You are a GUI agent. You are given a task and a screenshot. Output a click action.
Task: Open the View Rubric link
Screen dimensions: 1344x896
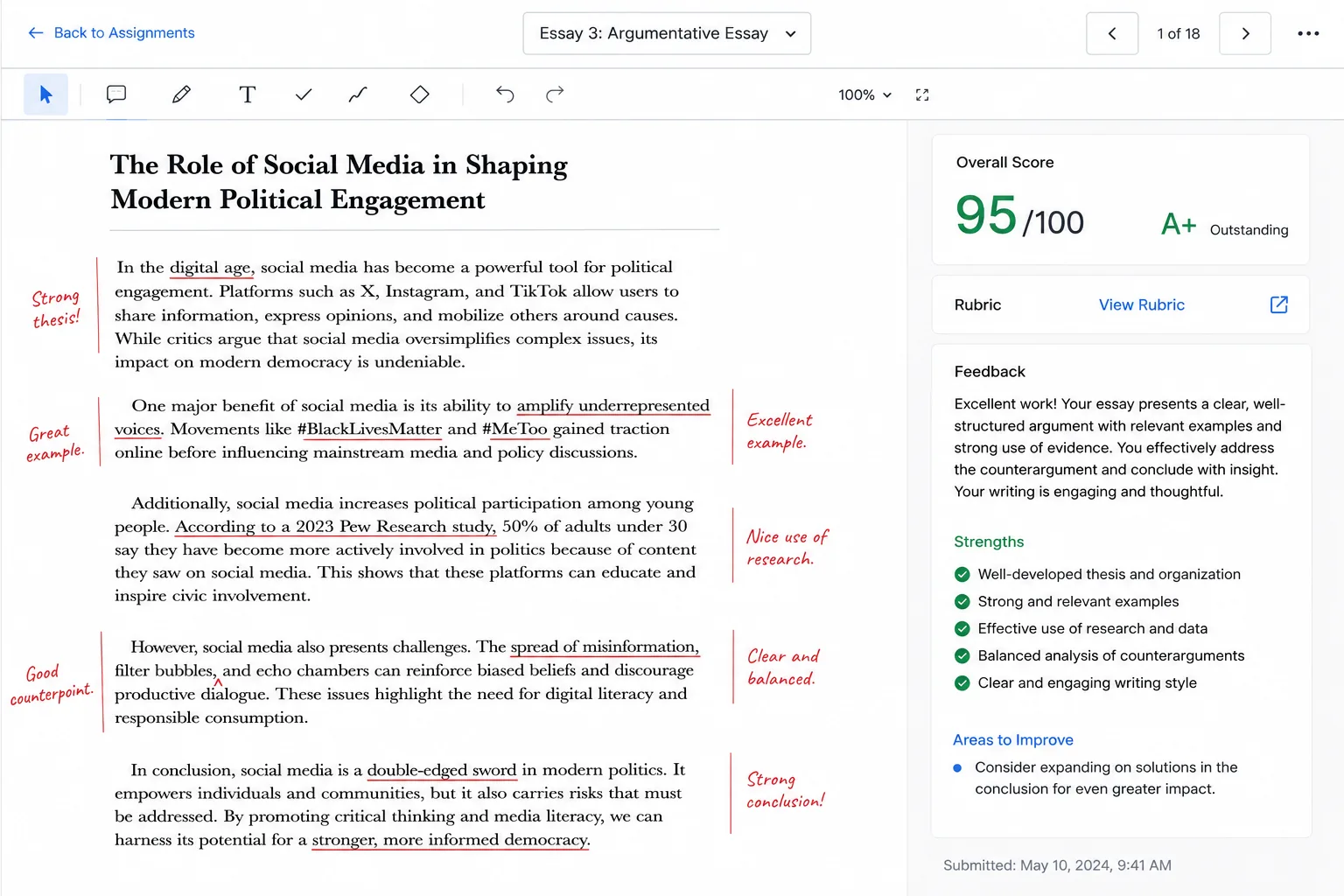1141,304
